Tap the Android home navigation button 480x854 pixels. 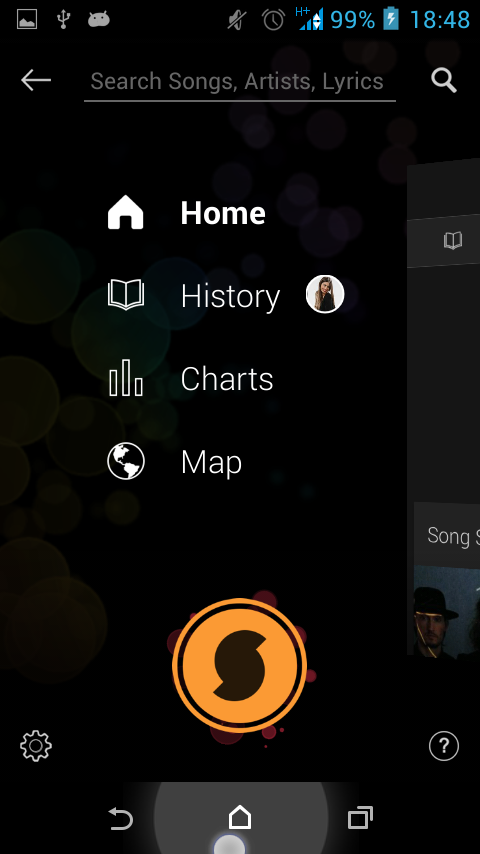click(240, 818)
